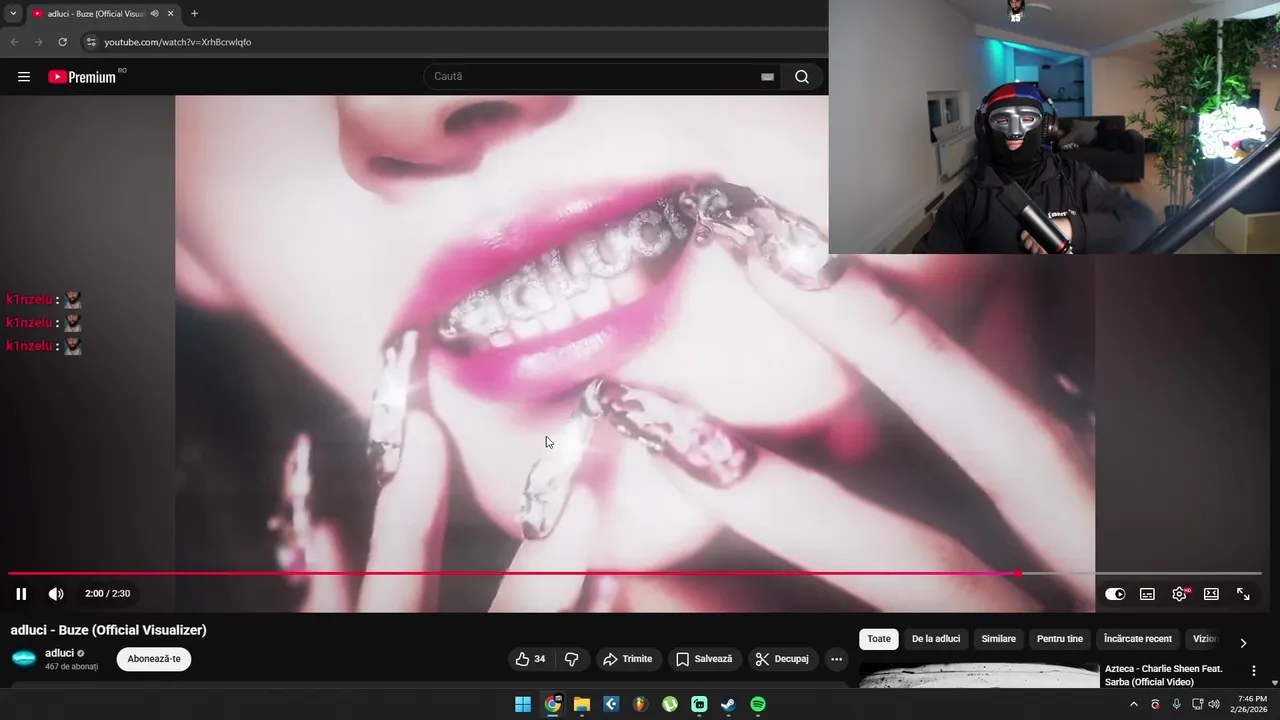Open uTorrent from the taskbar
The width and height of the screenshot is (1280, 720).
point(670,704)
